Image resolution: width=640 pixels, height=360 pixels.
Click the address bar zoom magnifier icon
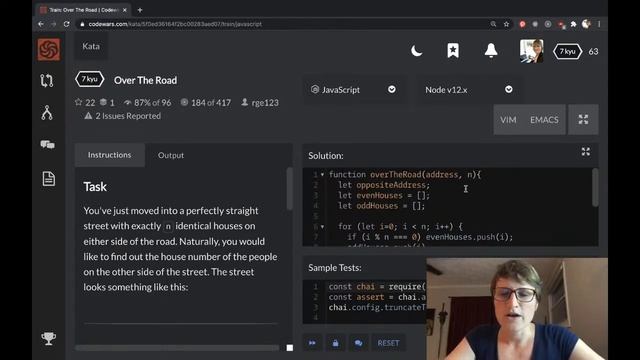coord(493,24)
